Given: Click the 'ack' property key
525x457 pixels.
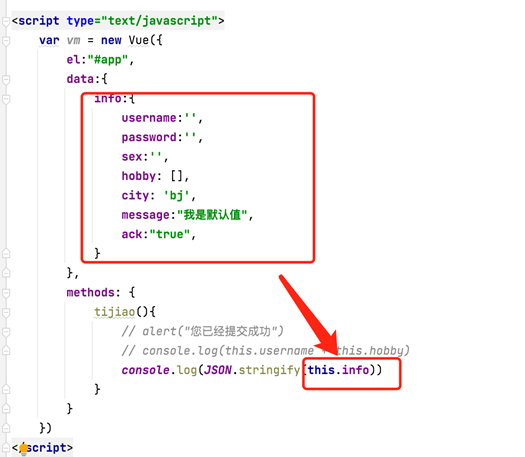Looking at the screenshot, I should tap(132, 234).
